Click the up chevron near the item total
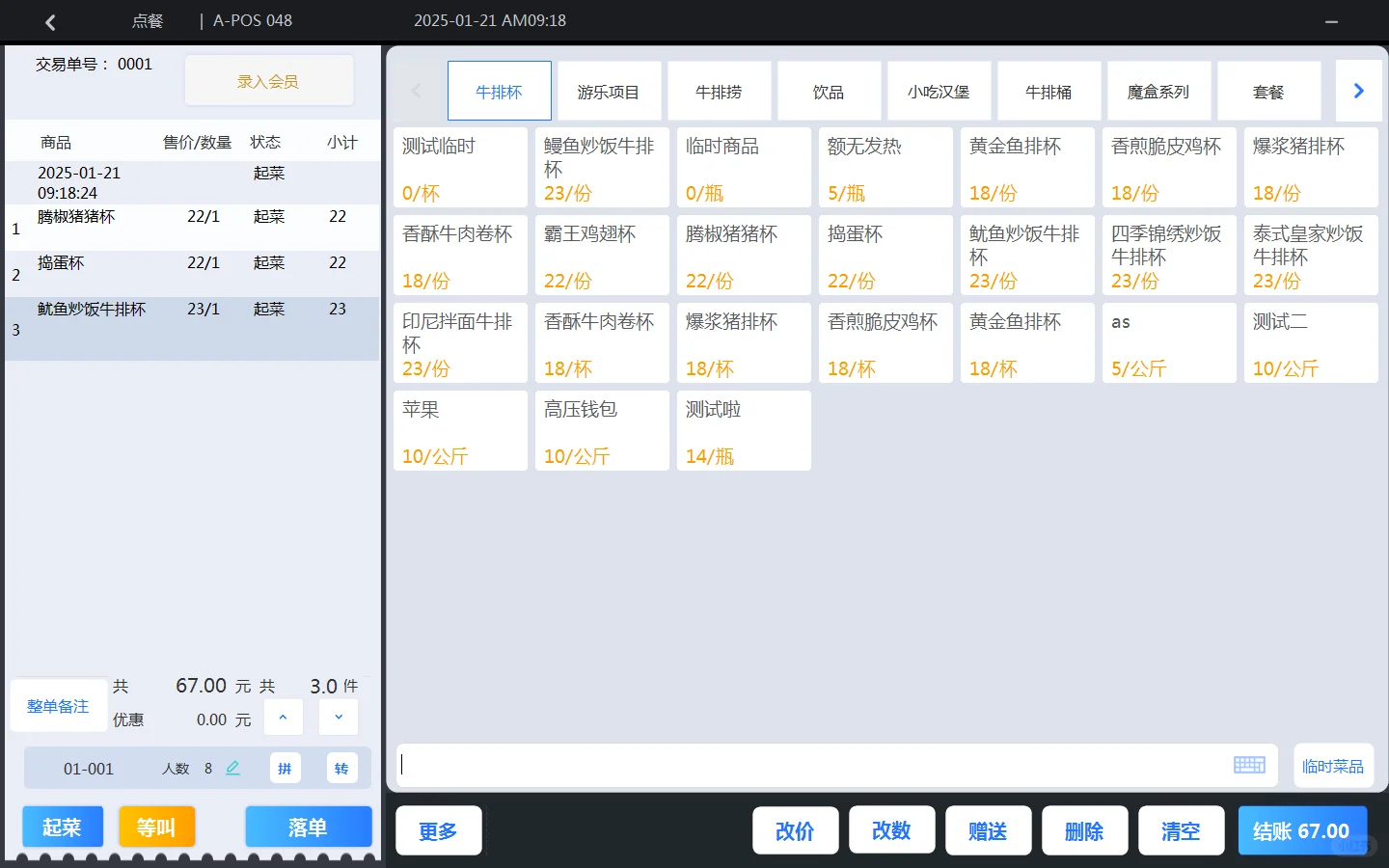The width and height of the screenshot is (1389, 868). (x=283, y=717)
